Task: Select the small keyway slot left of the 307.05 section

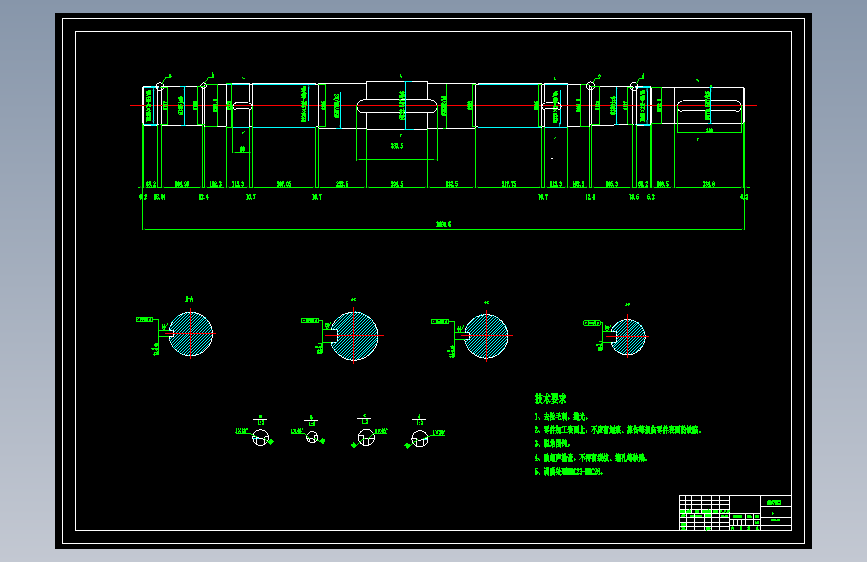Action: tap(241, 106)
